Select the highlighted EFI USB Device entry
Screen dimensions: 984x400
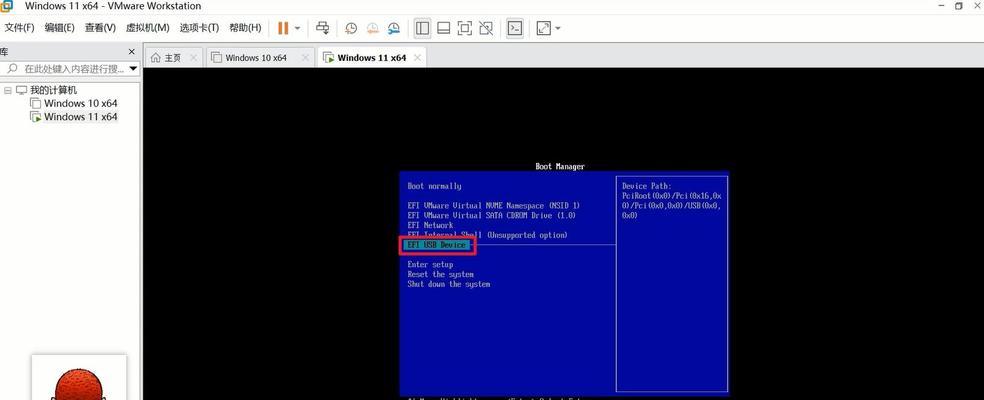click(x=437, y=245)
